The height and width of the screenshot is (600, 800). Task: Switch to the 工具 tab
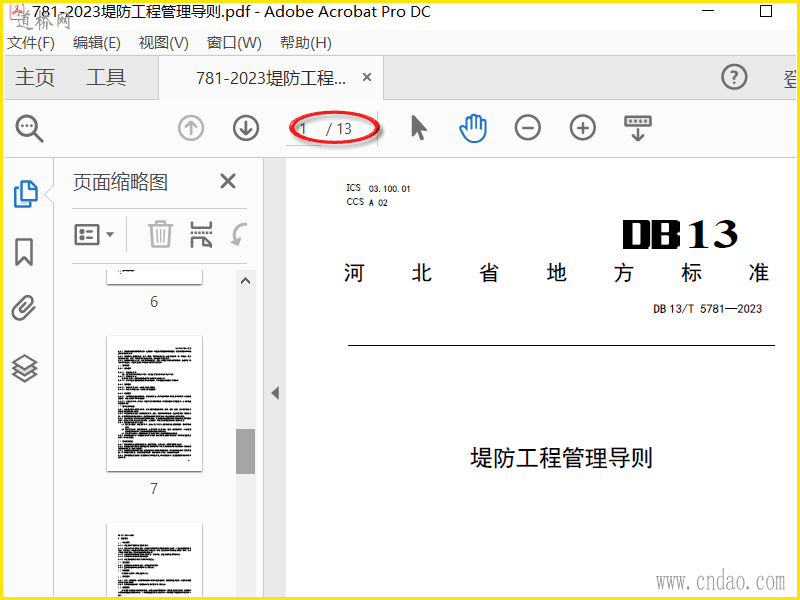pos(106,78)
